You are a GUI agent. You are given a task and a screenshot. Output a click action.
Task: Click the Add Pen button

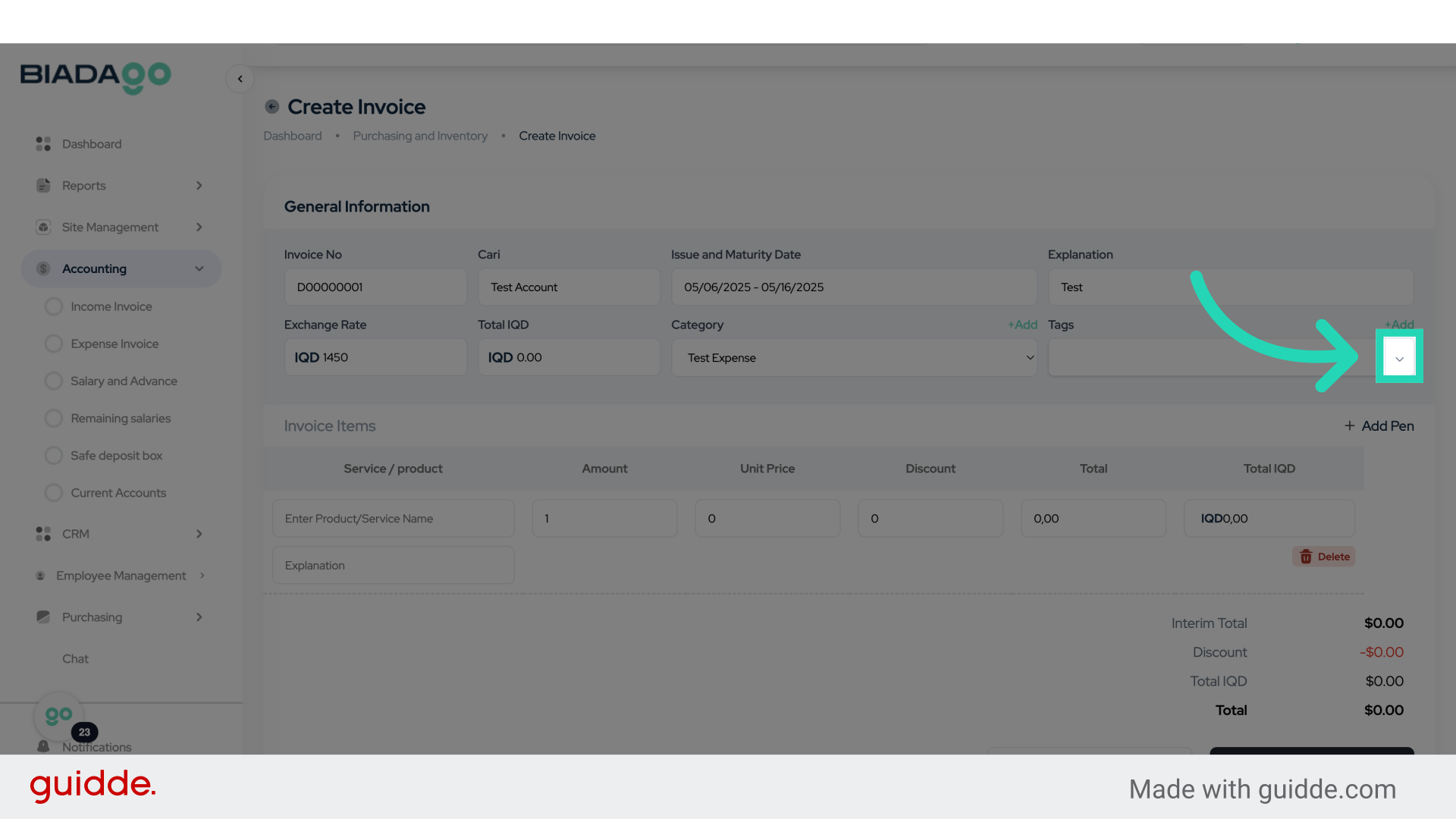tap(1379, 426)
